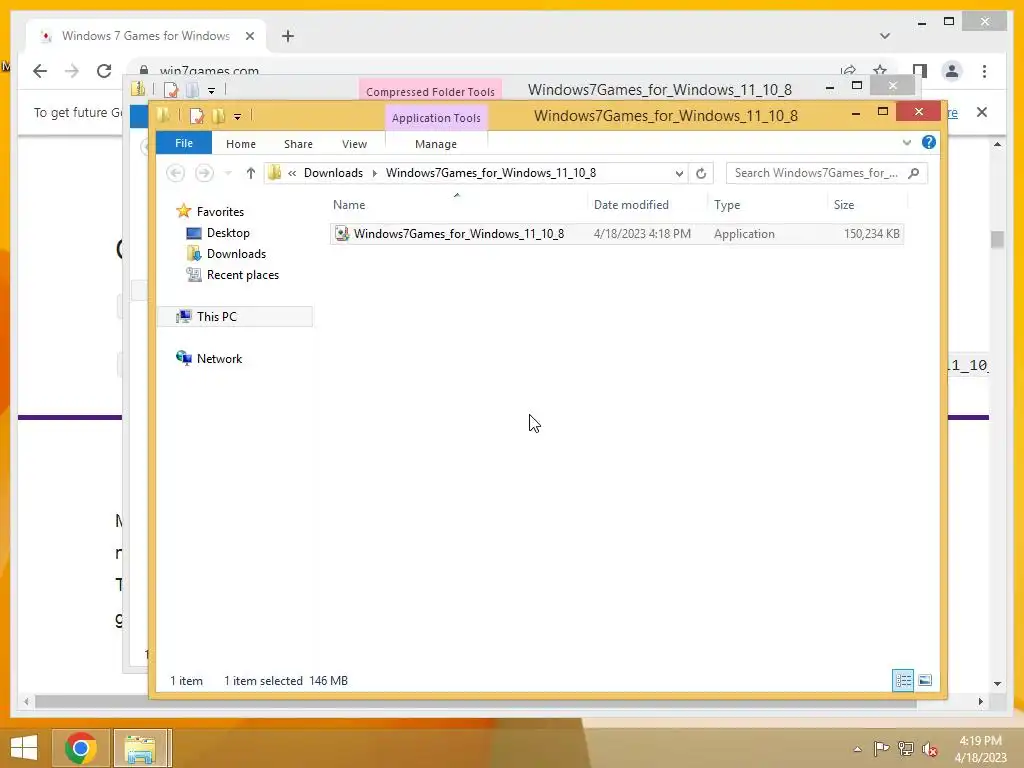The width and height of the screenshot is (1024, 768).
Task: Bookmark this page with the star icon
Action: [880, 71]
